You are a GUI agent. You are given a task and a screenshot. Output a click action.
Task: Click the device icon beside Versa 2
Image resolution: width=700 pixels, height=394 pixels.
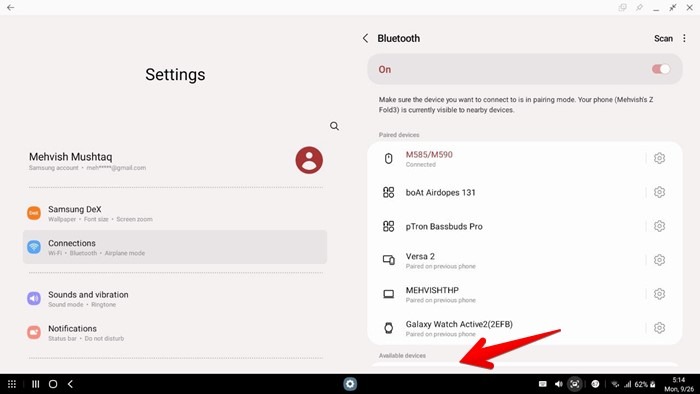click(388, 260)
